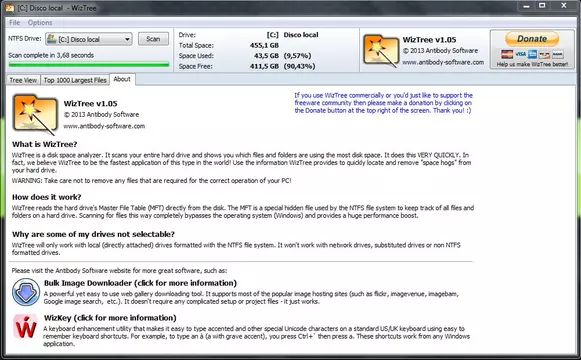The width and height of the screenshot is (581, 360).
Task: Click the Scan button
Action: pyautogui.click(x=153, y=39)
